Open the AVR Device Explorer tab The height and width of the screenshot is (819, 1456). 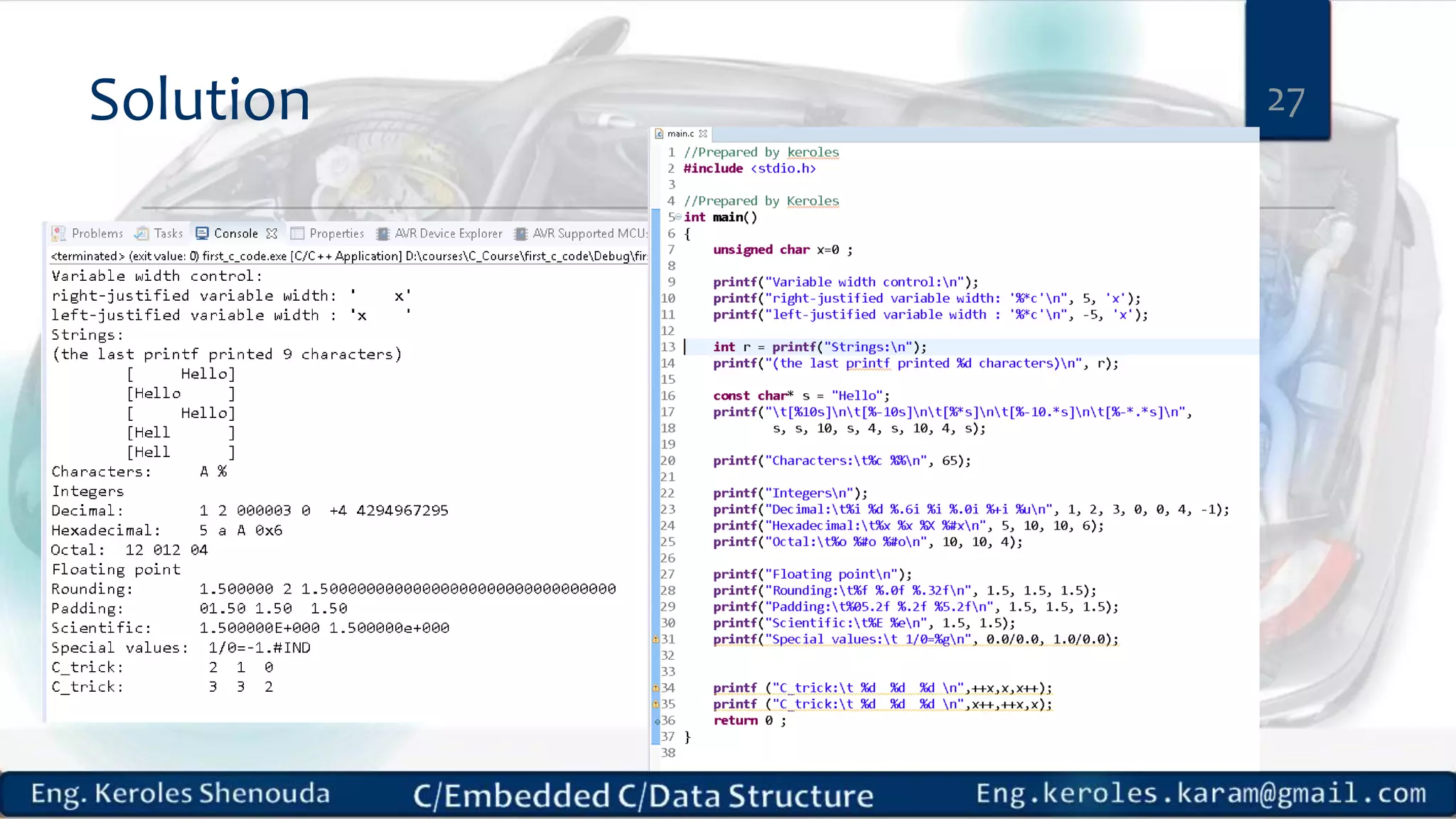[x=448, y=233]
